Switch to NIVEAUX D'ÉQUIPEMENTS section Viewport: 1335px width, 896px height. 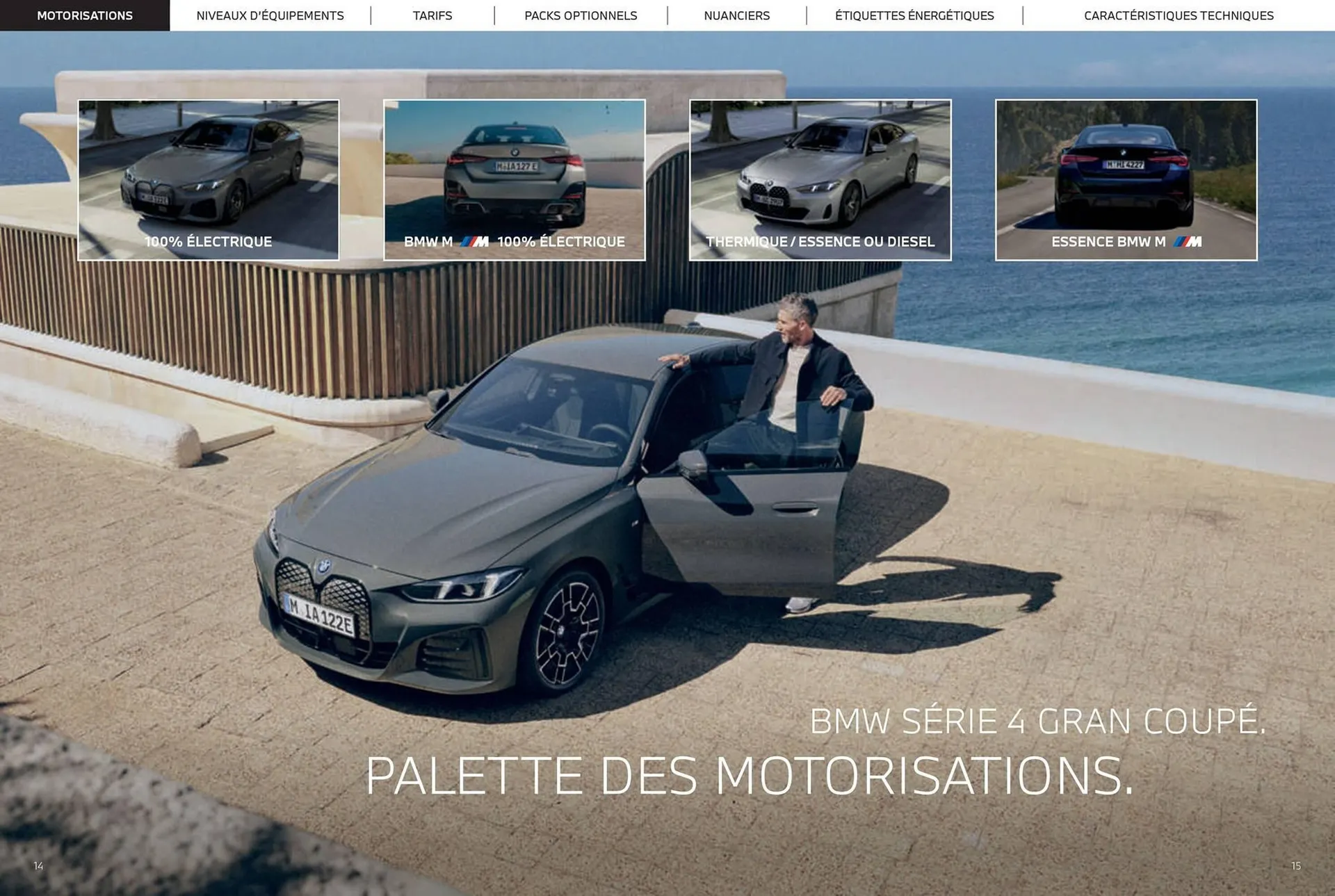[x=270, y=15]
